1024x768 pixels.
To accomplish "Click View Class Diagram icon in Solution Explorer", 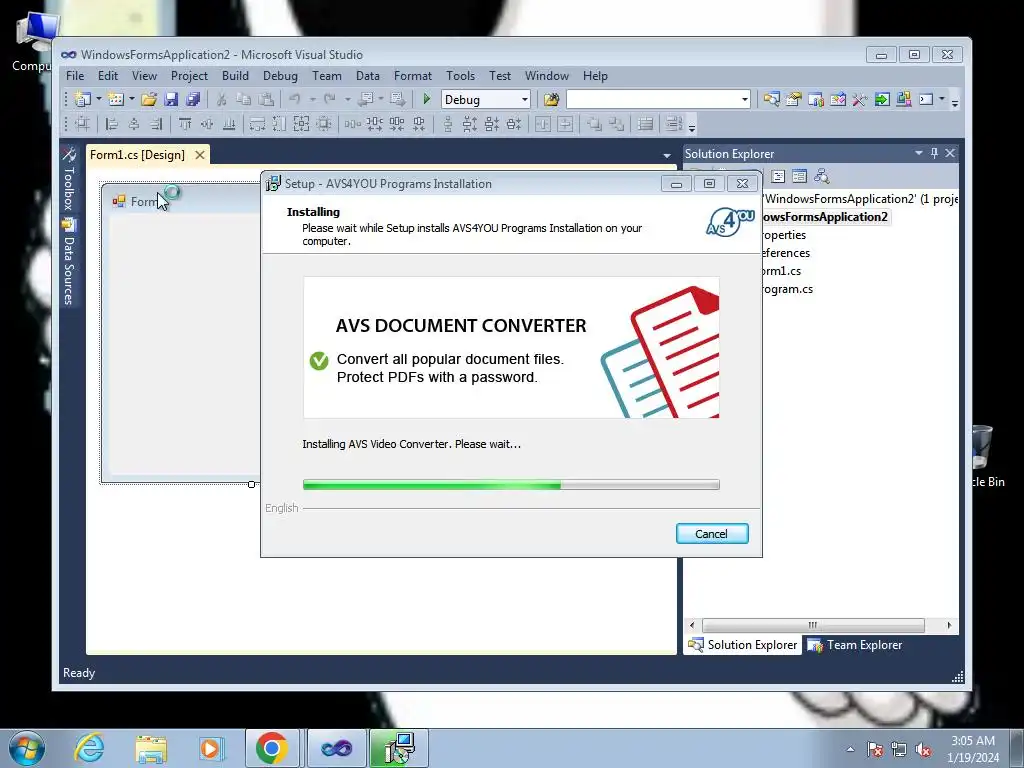I will [x=822, y=176].
